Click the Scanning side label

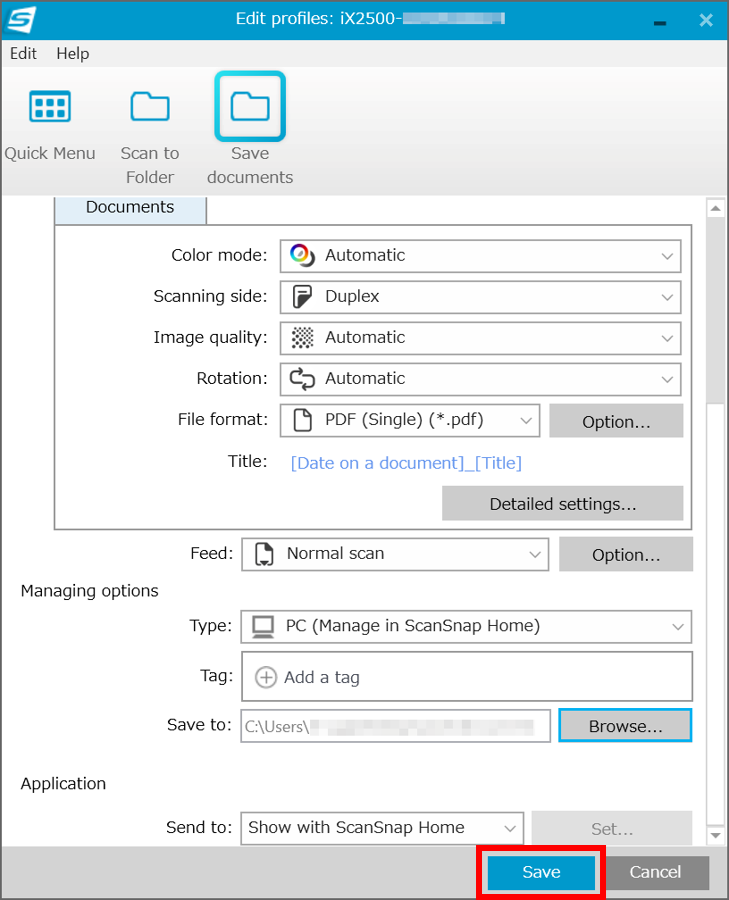tap(210, 296)
